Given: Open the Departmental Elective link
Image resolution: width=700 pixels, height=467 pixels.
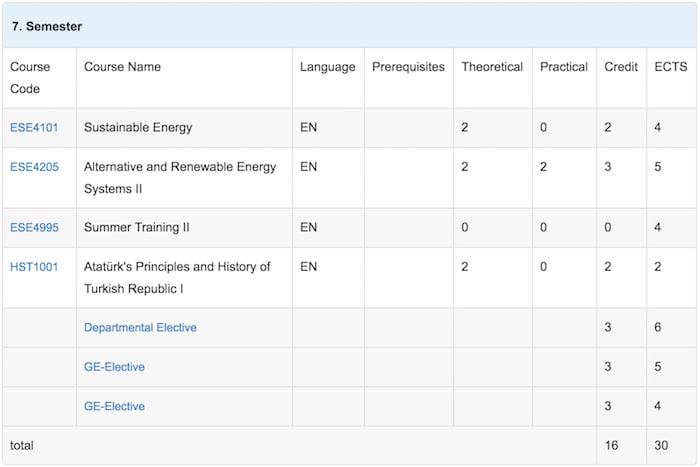Looking at the screenshot, I should tap(140, 328).
